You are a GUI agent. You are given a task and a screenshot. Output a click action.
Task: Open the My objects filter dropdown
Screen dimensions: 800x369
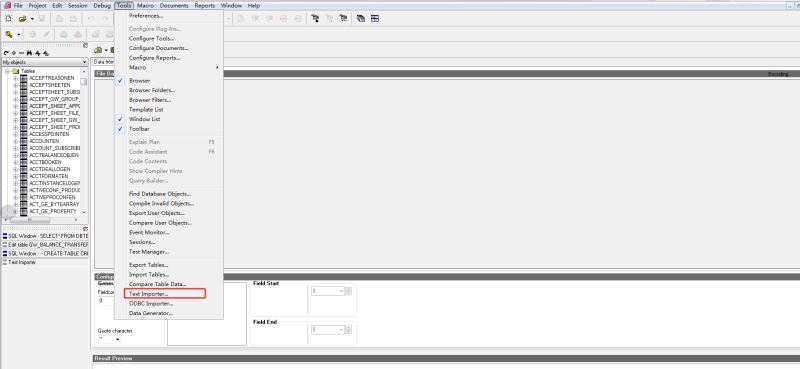(x=84, y=62)
